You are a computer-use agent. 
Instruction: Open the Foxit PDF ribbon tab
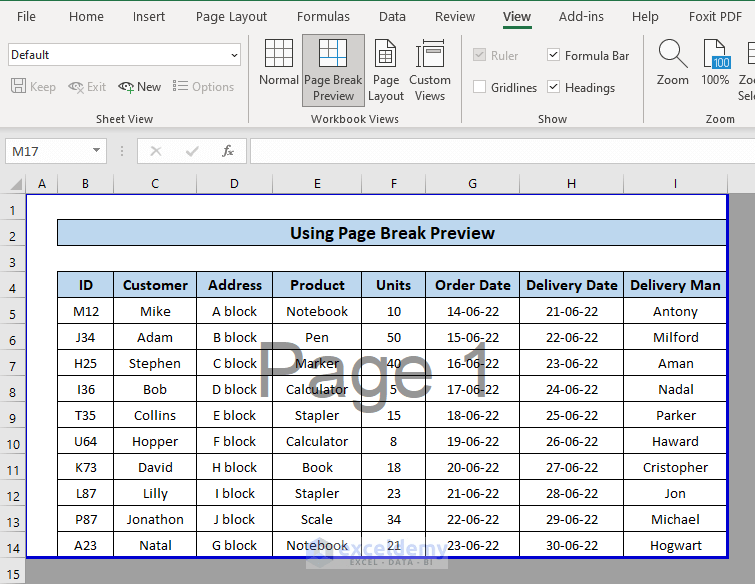tap(715, 16)
